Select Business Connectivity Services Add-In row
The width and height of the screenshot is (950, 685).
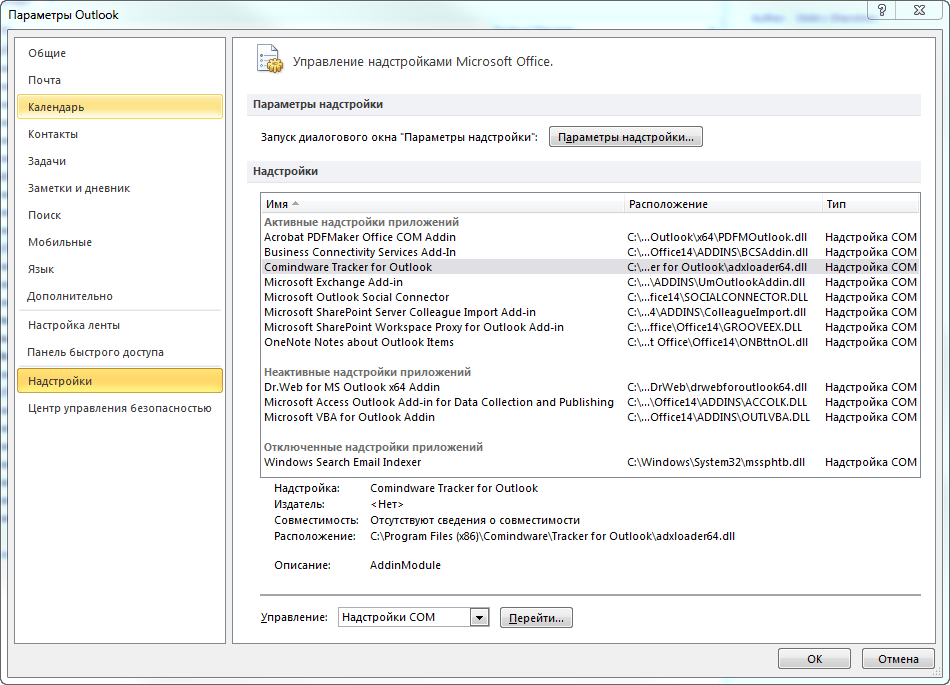click(590, 252)
